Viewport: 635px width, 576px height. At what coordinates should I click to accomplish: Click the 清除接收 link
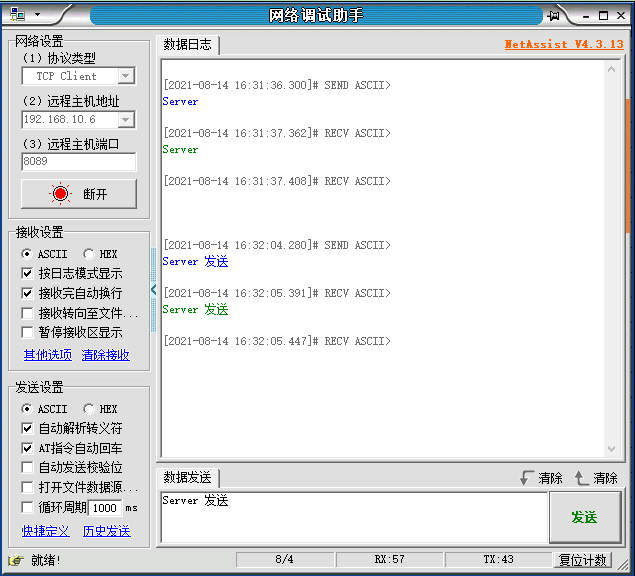pyautogui.click(x=105, y=355)
